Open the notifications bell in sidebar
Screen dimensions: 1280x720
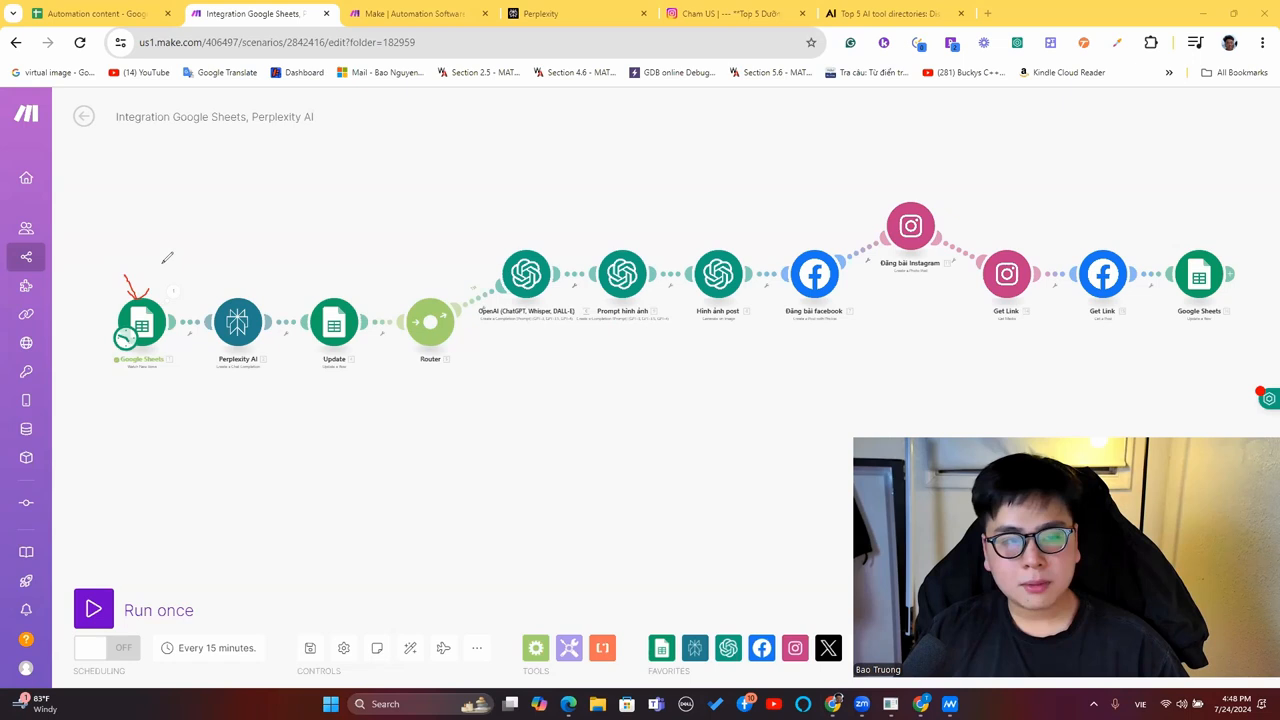point(26,610)
